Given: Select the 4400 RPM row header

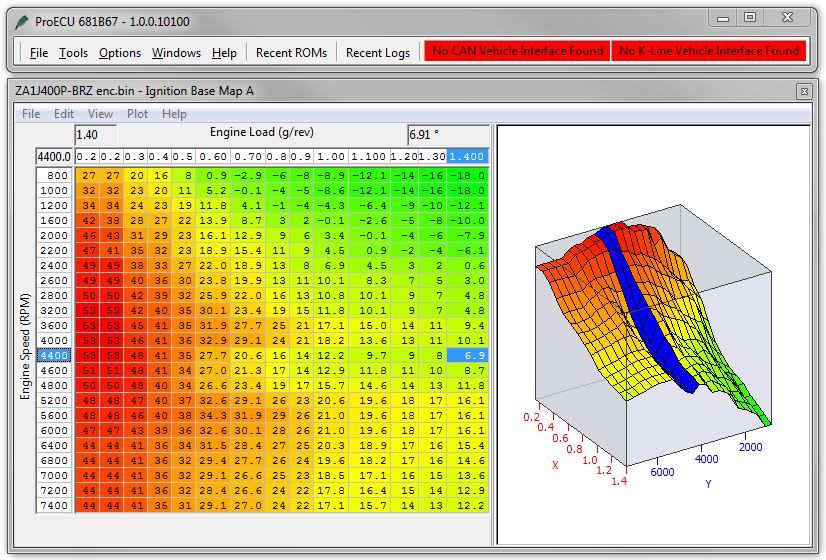Looking at the screenshot, I should click(x=54, y=355).
